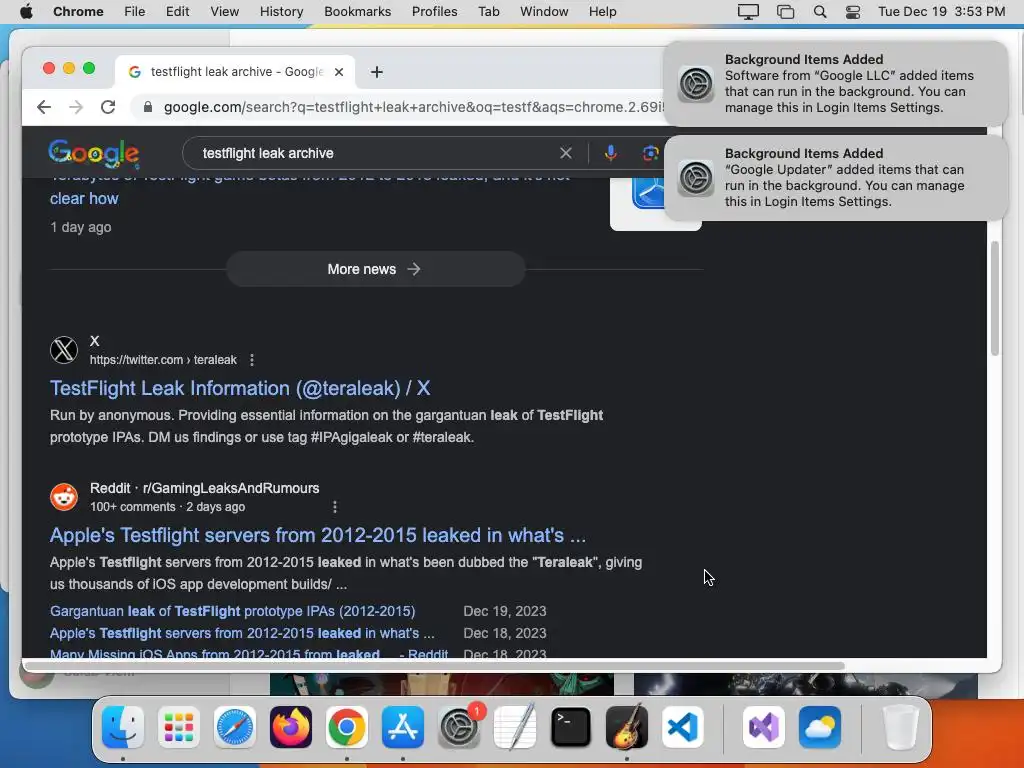Click the horizontal scrollbar at window bottom

click(x=434, y=666)
